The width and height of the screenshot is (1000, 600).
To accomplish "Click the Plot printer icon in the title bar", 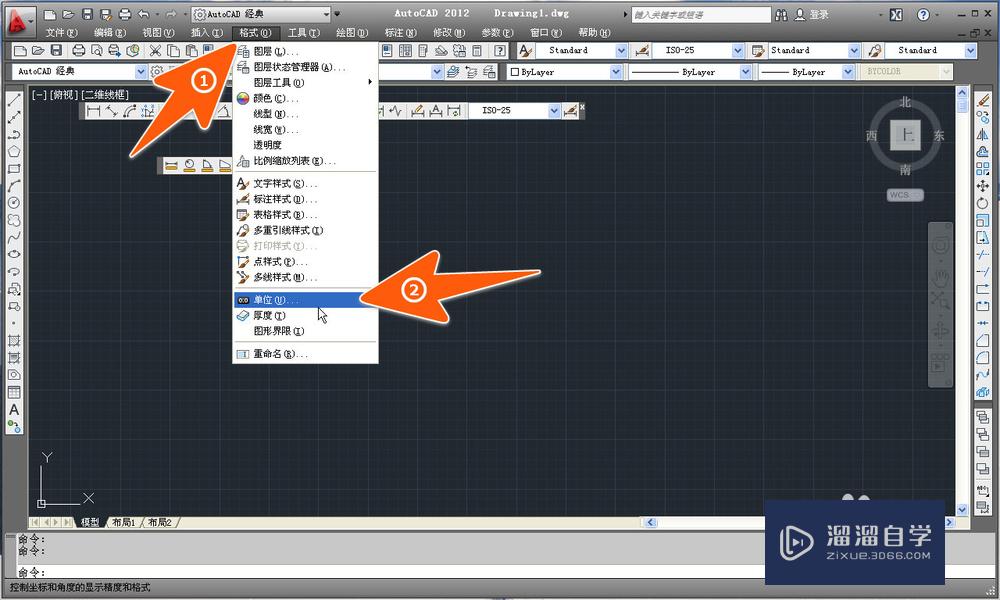I will pyautogui.click(x=125, y=14).
